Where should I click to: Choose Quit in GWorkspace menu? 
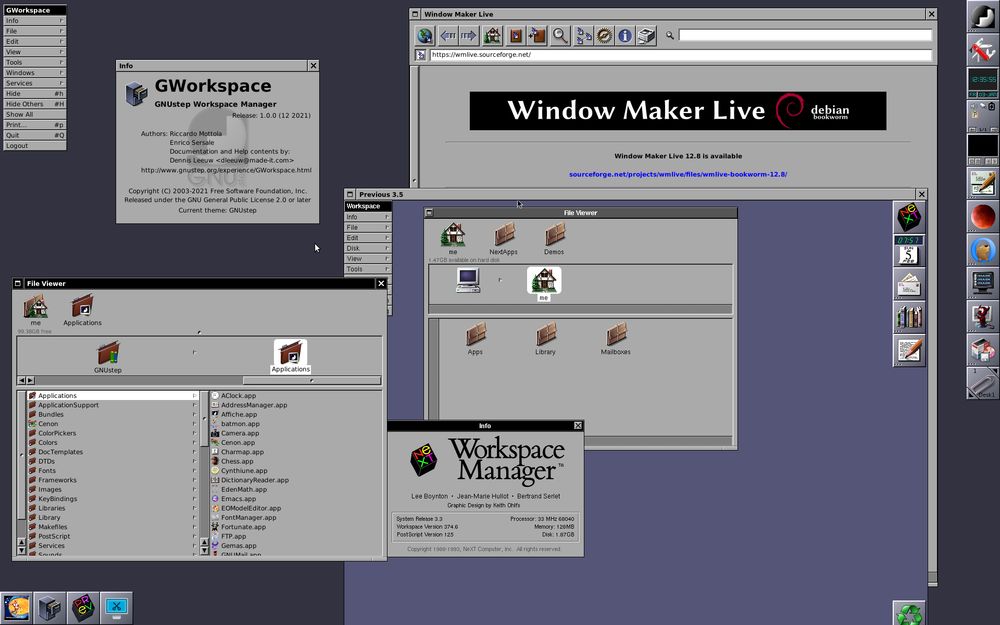point(34,135)
